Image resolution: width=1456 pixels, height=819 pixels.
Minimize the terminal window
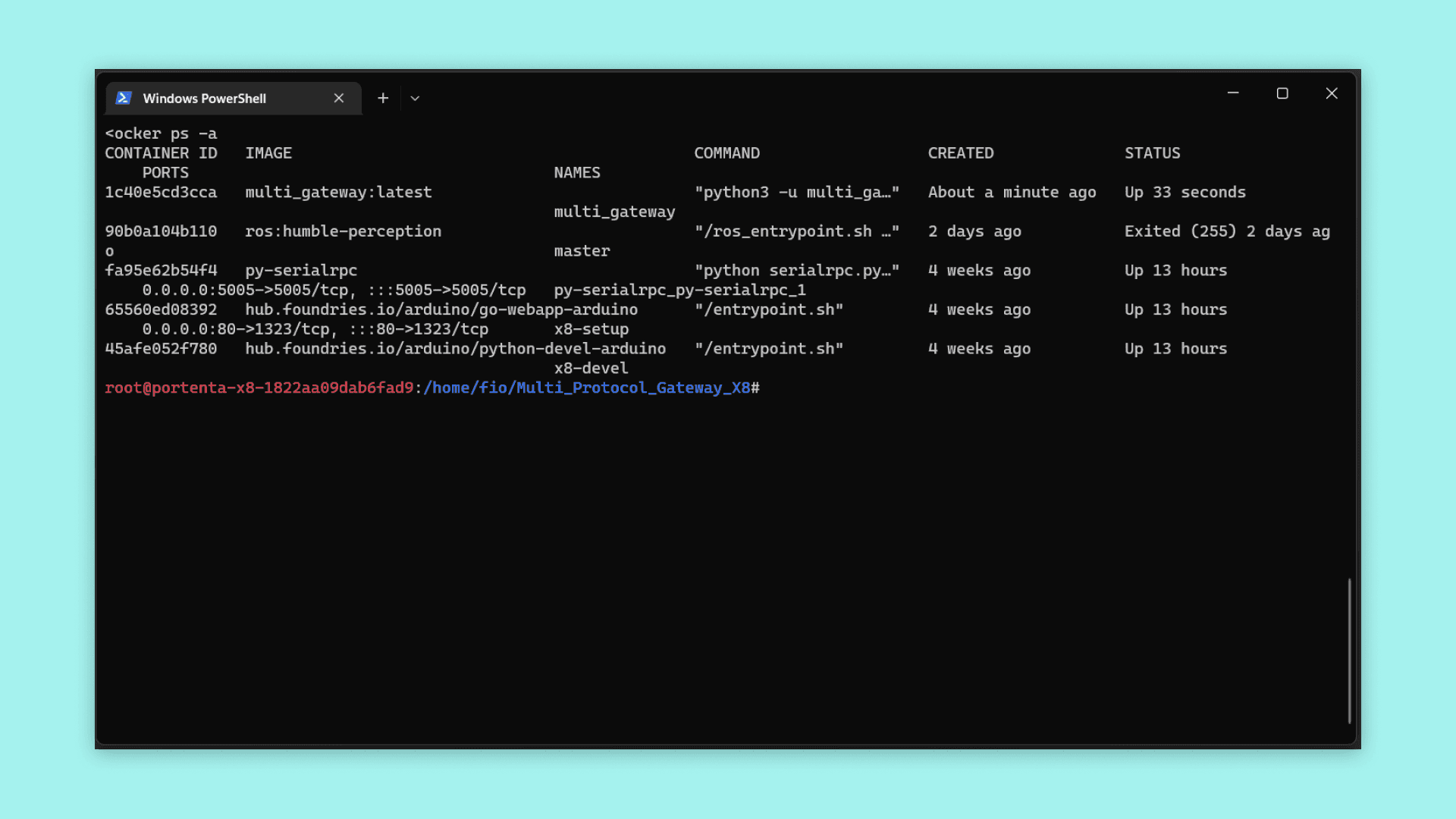1233,93
